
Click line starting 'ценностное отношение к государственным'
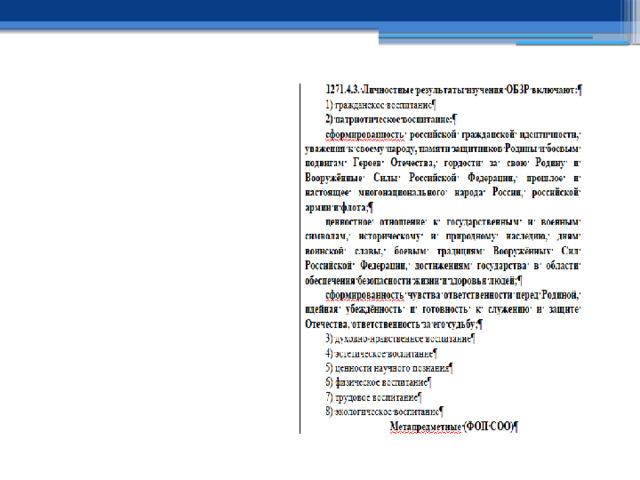[x=453, y=222]
